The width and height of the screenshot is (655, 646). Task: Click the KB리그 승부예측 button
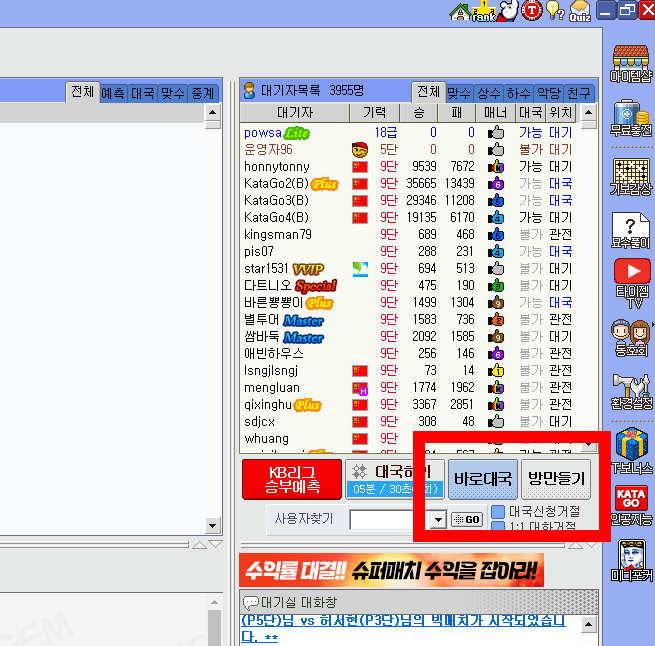pos(292,479)
